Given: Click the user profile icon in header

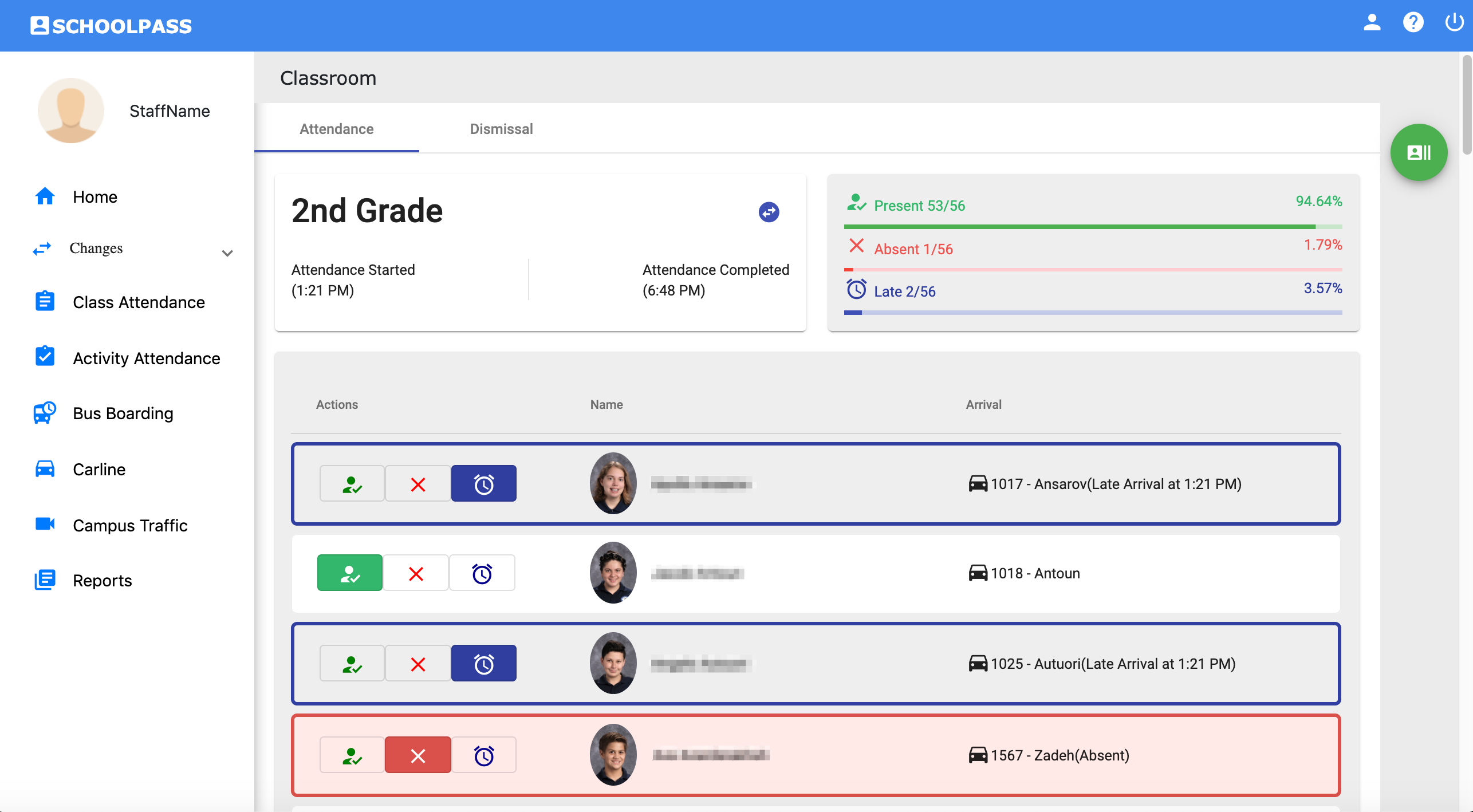Looking at the screenshot, I should tap(1372, 23).
